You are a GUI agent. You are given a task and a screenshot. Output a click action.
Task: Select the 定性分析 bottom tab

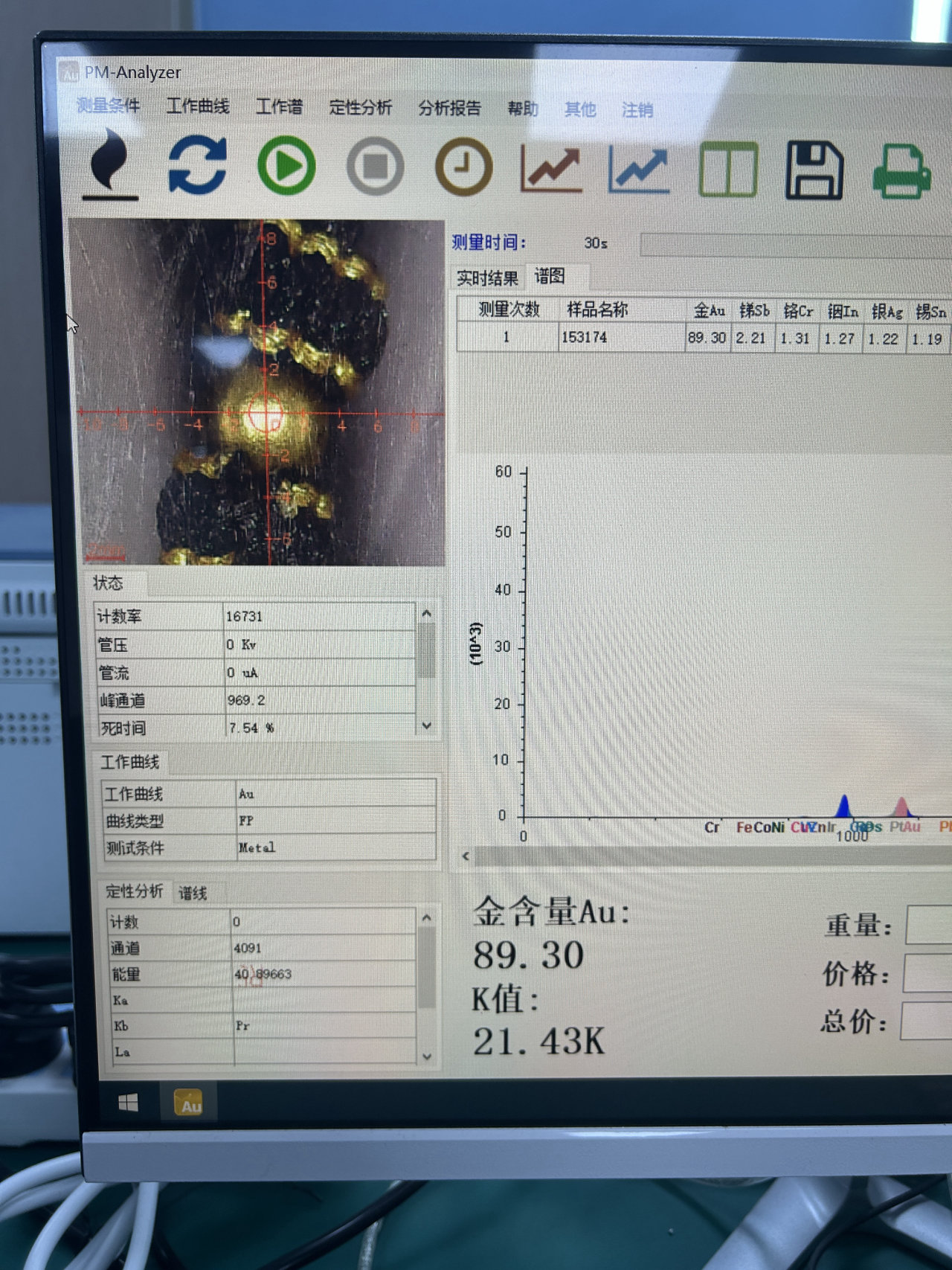(x=135, y=891)
